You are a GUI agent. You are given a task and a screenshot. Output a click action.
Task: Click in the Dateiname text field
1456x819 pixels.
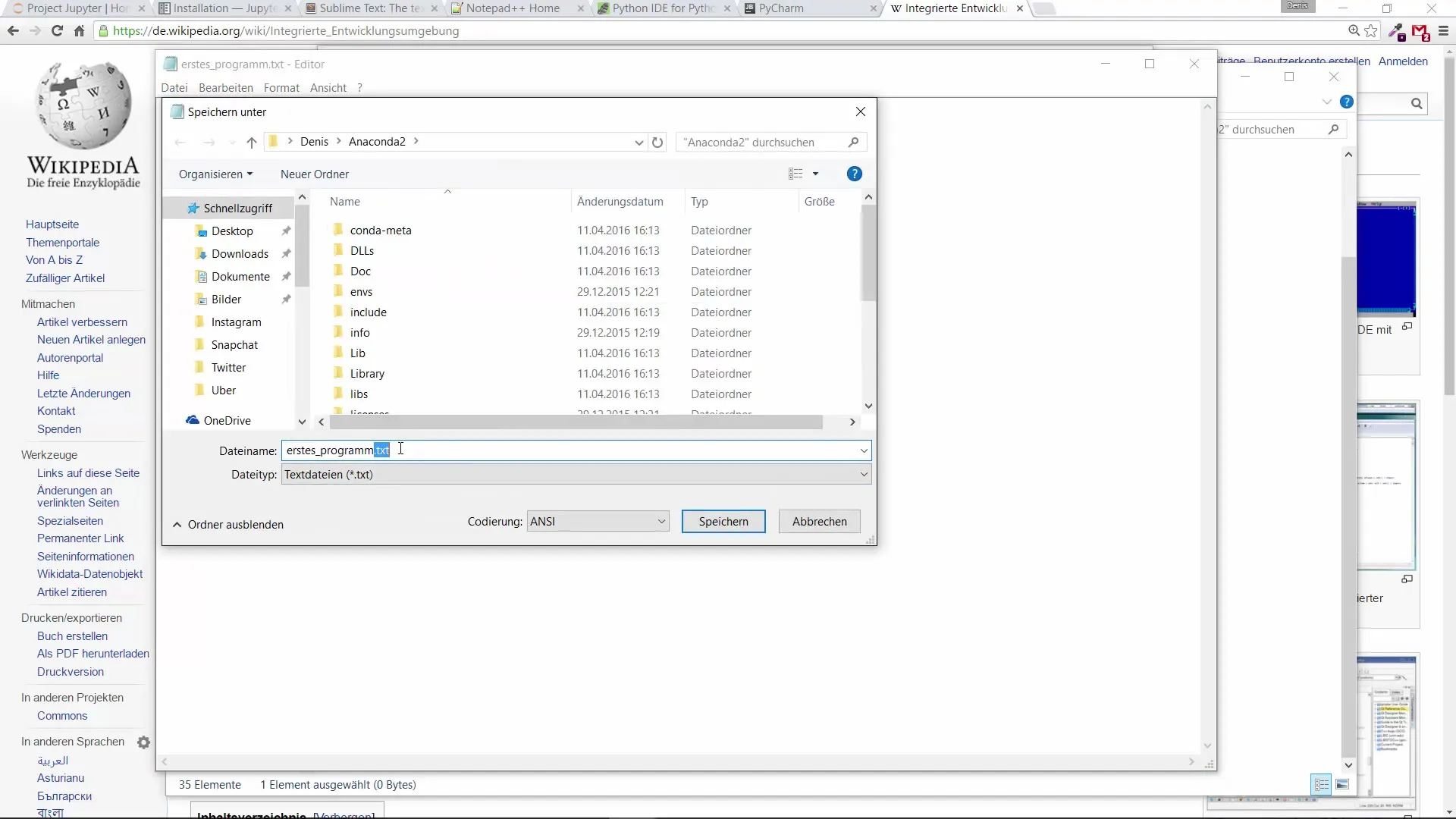569,451
